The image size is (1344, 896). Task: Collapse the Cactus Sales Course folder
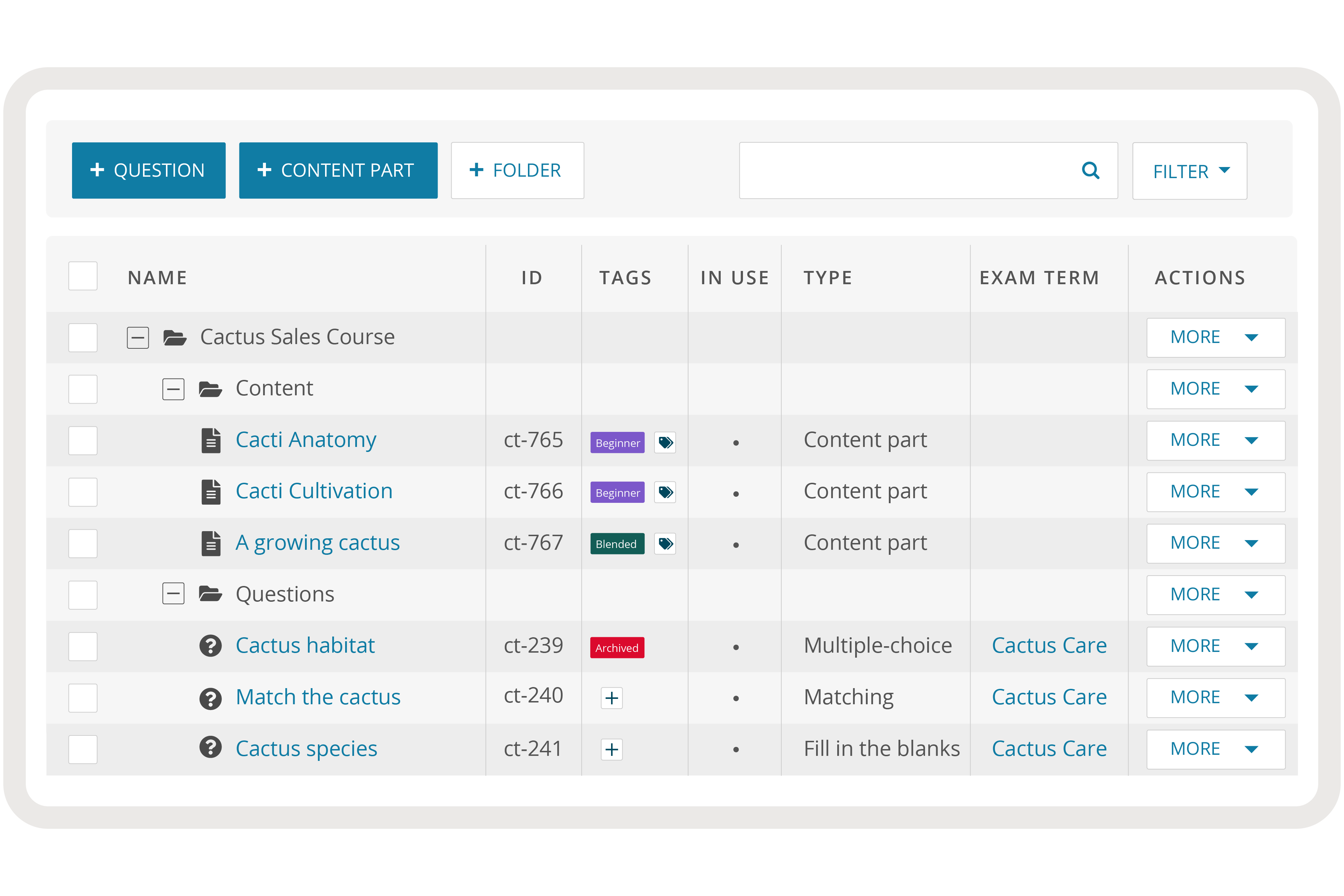coord(138,338)
